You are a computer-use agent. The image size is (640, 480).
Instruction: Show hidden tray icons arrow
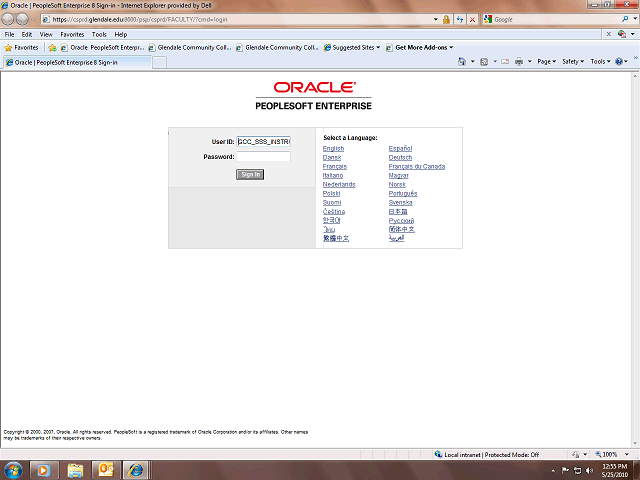[x=553, y=471]
